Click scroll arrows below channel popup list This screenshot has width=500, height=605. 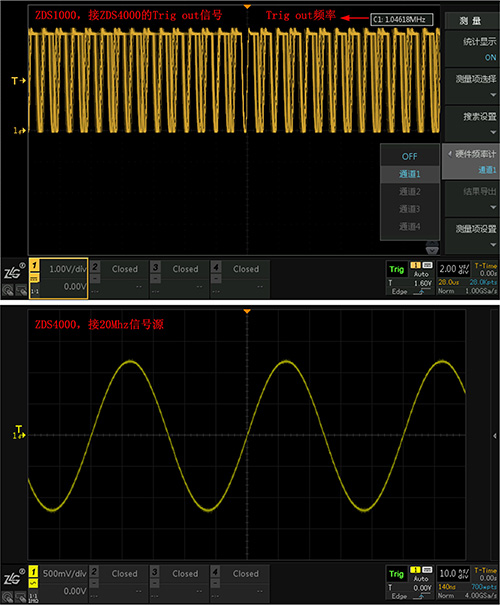[432, 247]
